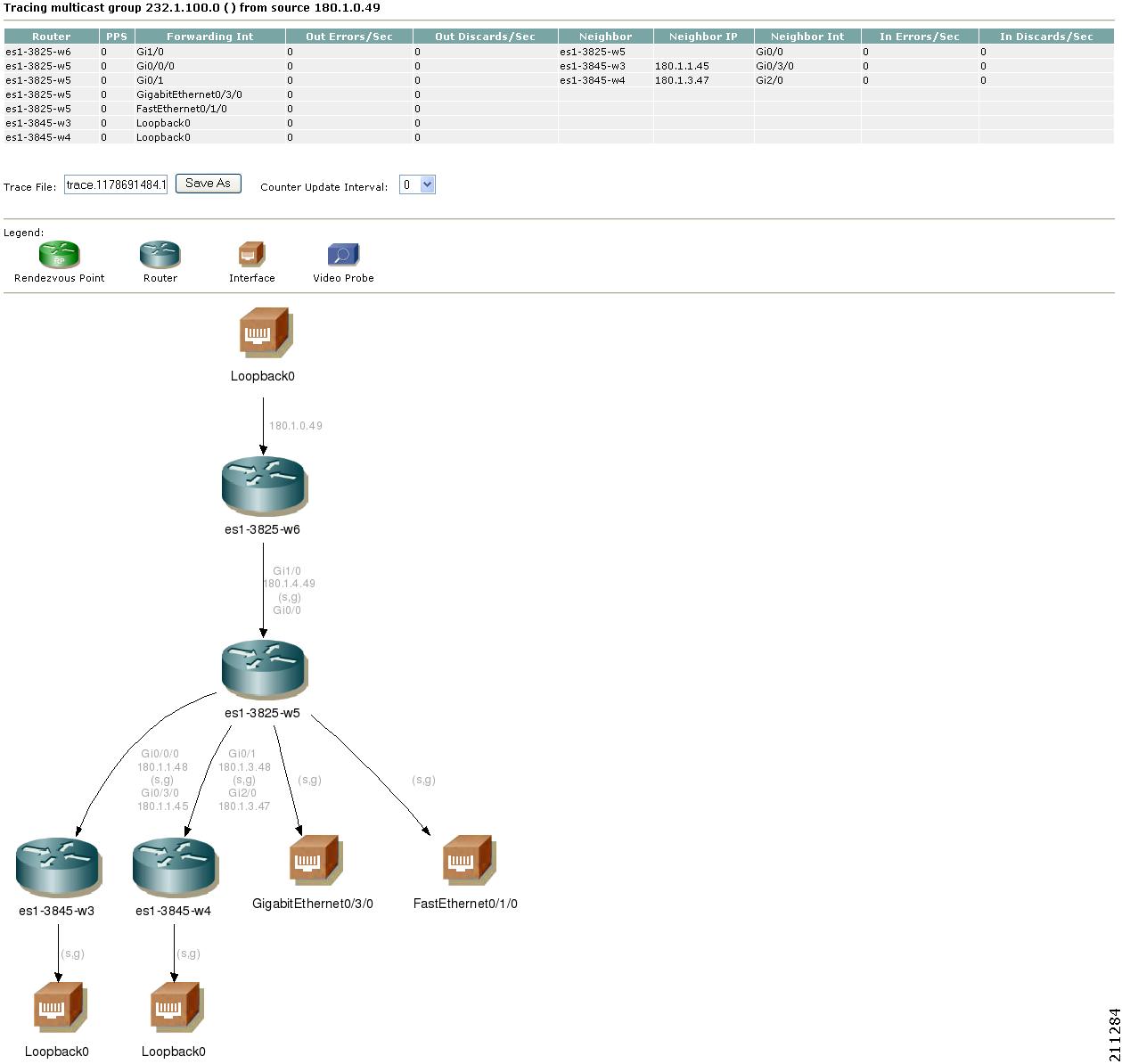Select the Neighbor IP column header
This screenshot has height=1064, width=1122.
pyautogui.click(x=703, y=36)
